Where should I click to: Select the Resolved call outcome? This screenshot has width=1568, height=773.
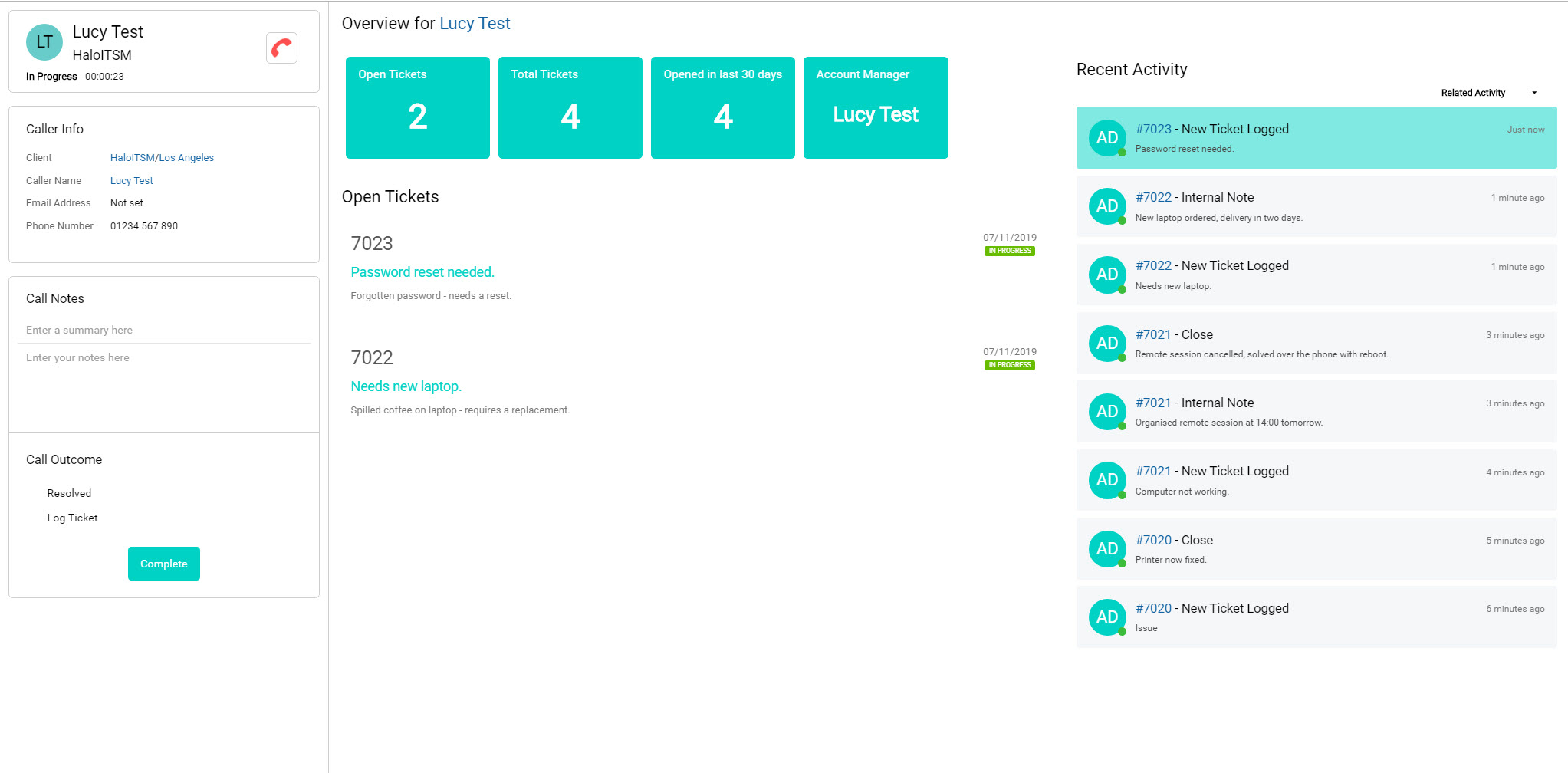pos(69,493)
